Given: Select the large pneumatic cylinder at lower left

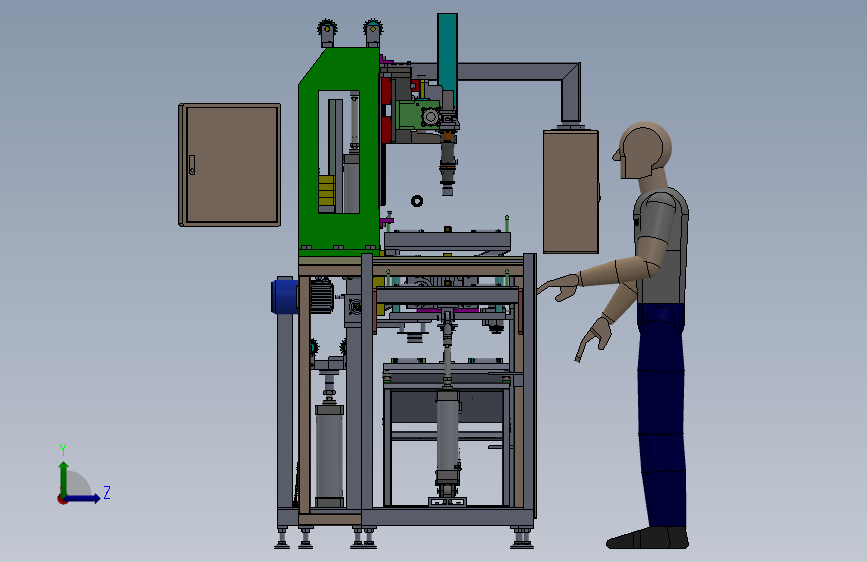Looking at the screenshot, I should pyautogui.click(x=330, y=455).
